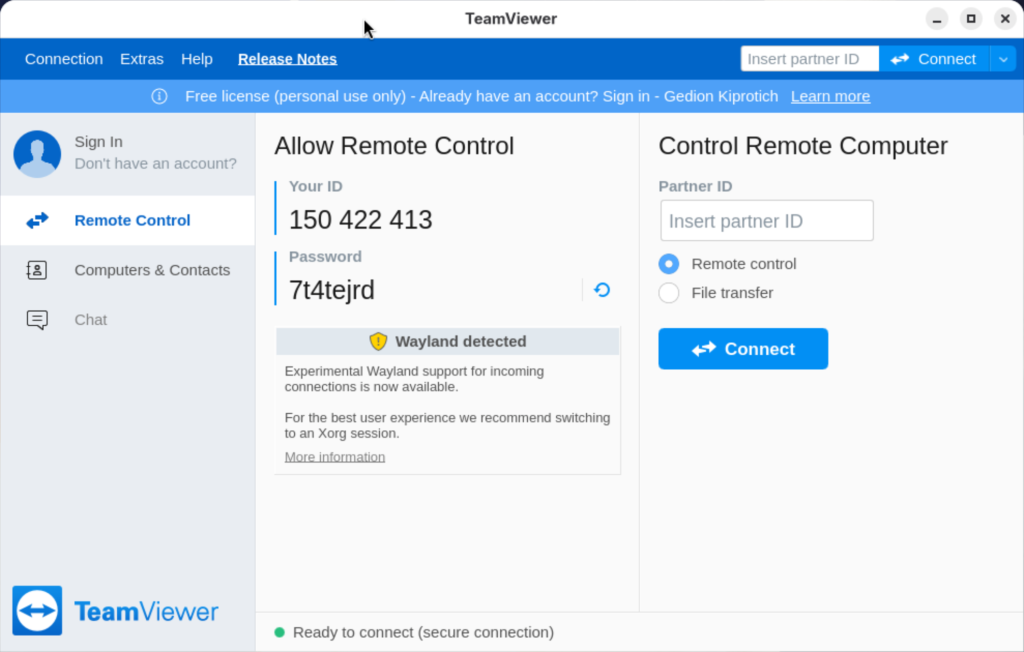Open the Help menu
The height and width of the screenshot is (652, 1024).
click(x=197, y=59)
